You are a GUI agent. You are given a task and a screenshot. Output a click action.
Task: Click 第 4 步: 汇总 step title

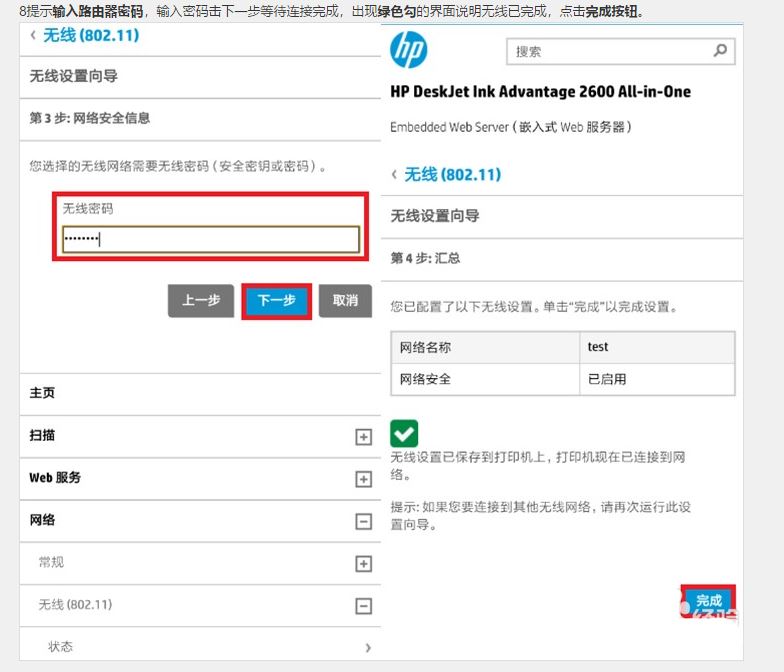[425, 258]
